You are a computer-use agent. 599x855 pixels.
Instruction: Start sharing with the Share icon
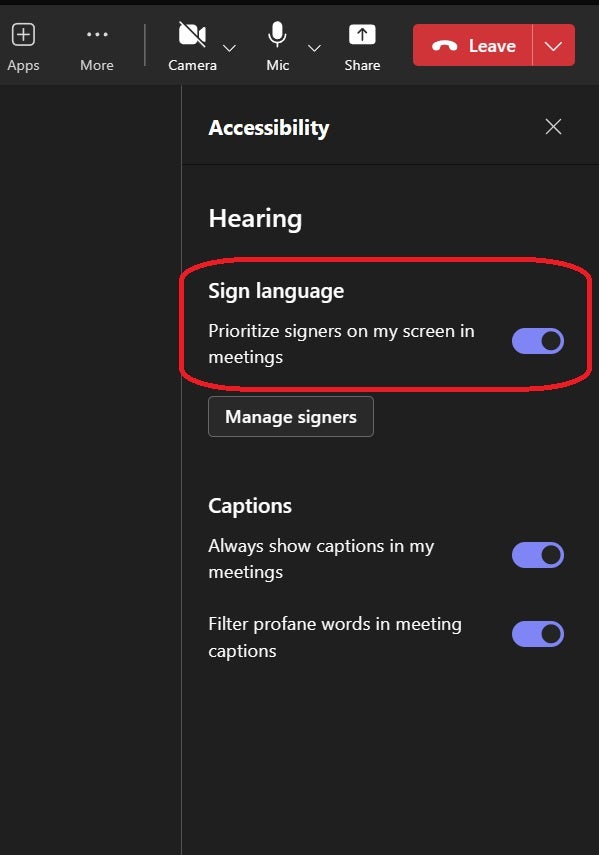[362, 34]
